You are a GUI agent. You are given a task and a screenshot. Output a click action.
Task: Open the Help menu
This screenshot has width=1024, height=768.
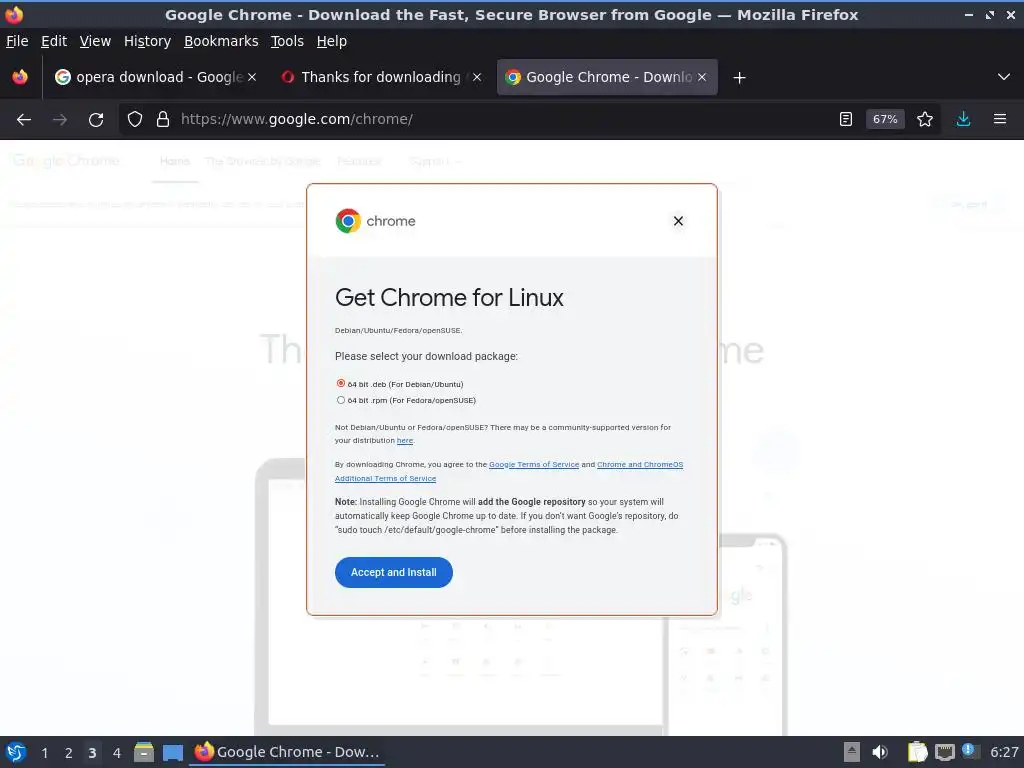[332, 41]
